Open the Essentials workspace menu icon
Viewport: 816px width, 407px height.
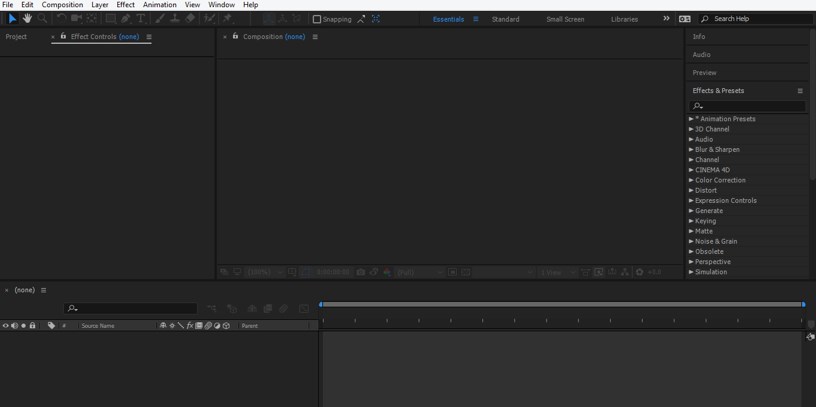coord(476,19)
